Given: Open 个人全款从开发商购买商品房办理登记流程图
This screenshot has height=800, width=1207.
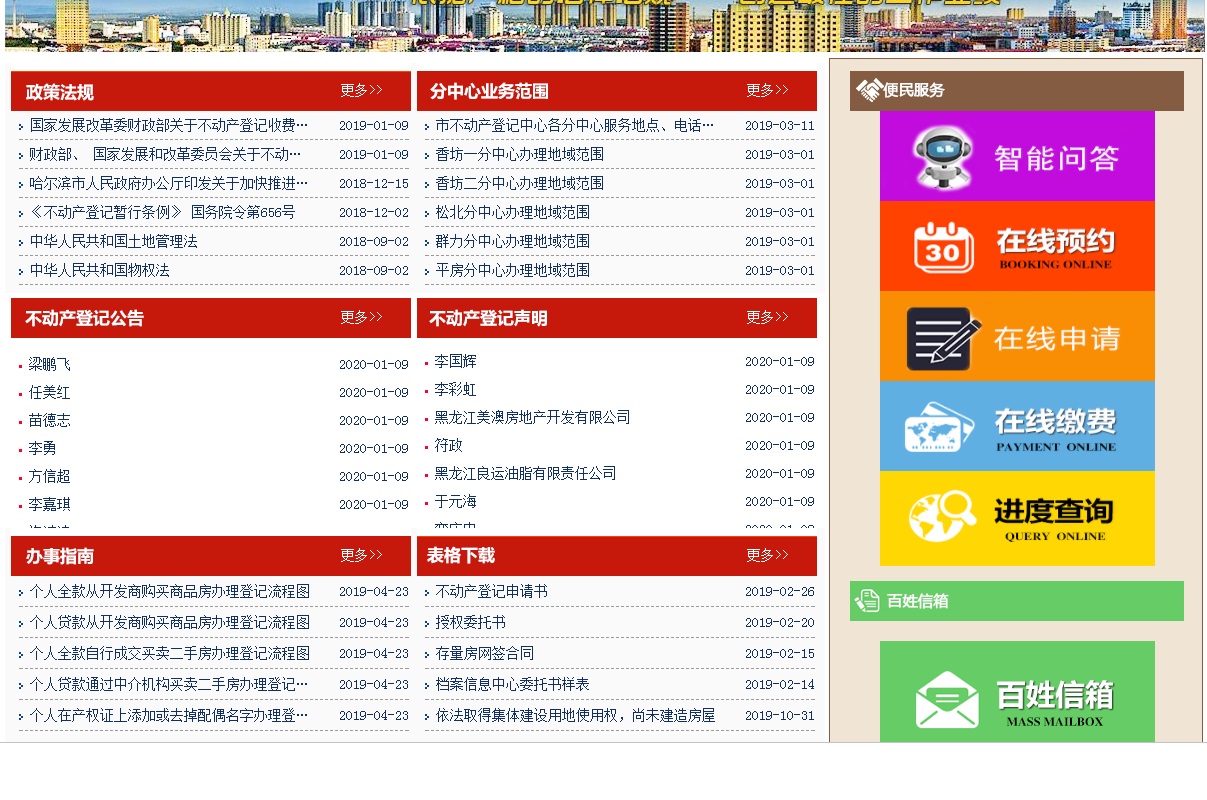Looking at the screenshot, I should pos(170,592).
